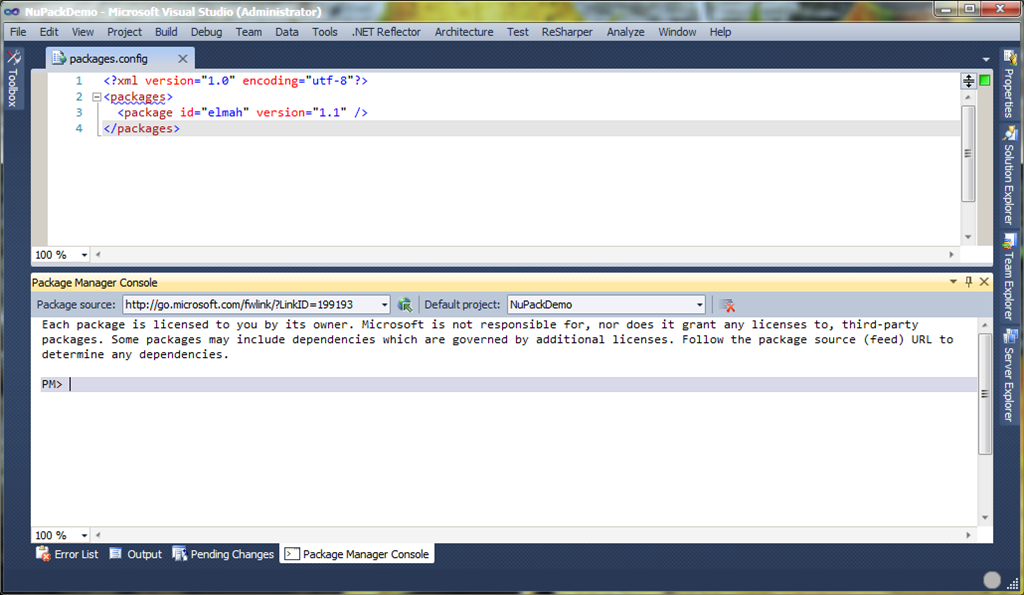Collapse the packages XML node
The image size is (1024, 595).
(97, 97)
